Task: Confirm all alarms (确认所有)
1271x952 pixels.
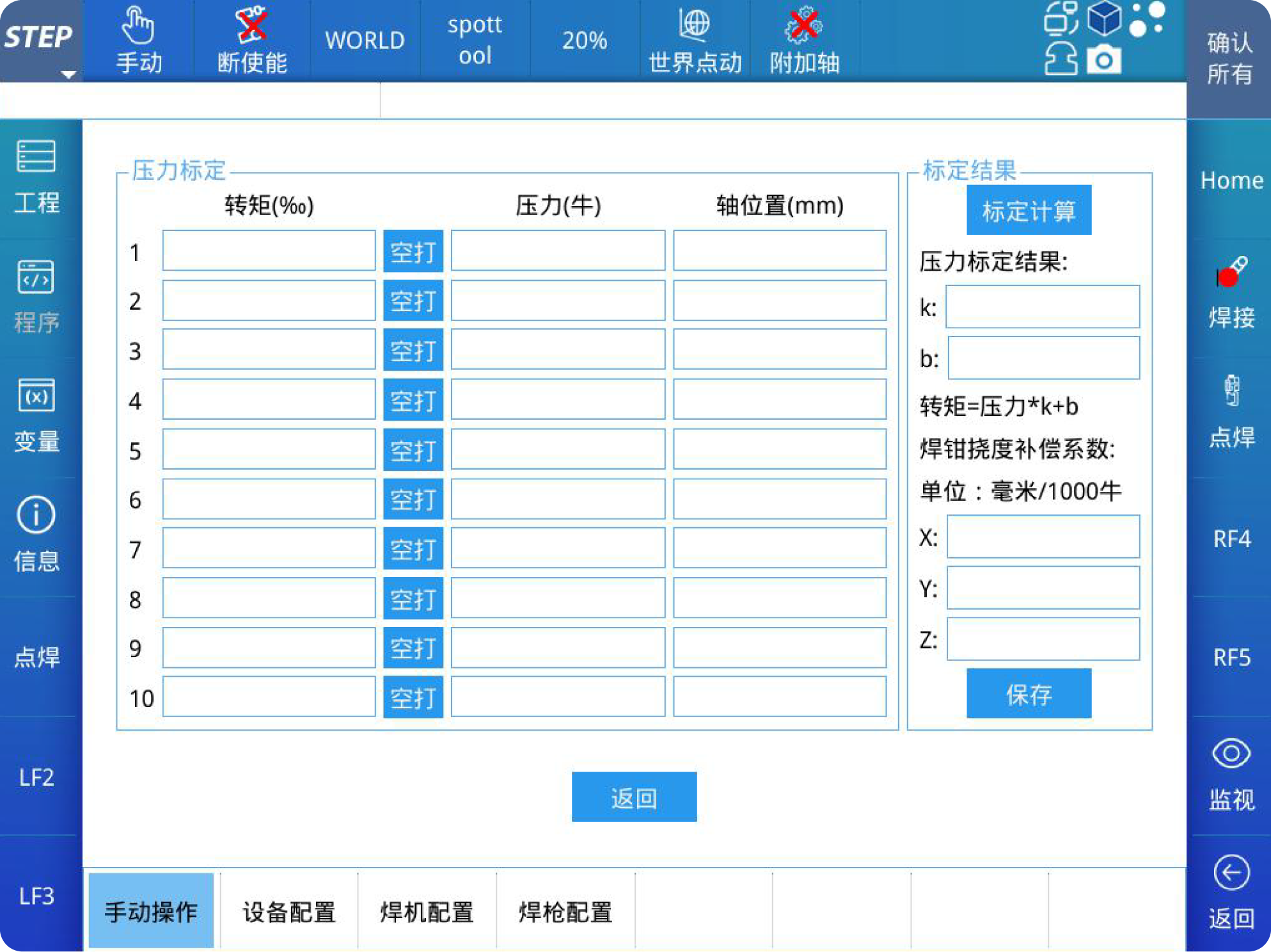Action: [x=1229, y=59]
